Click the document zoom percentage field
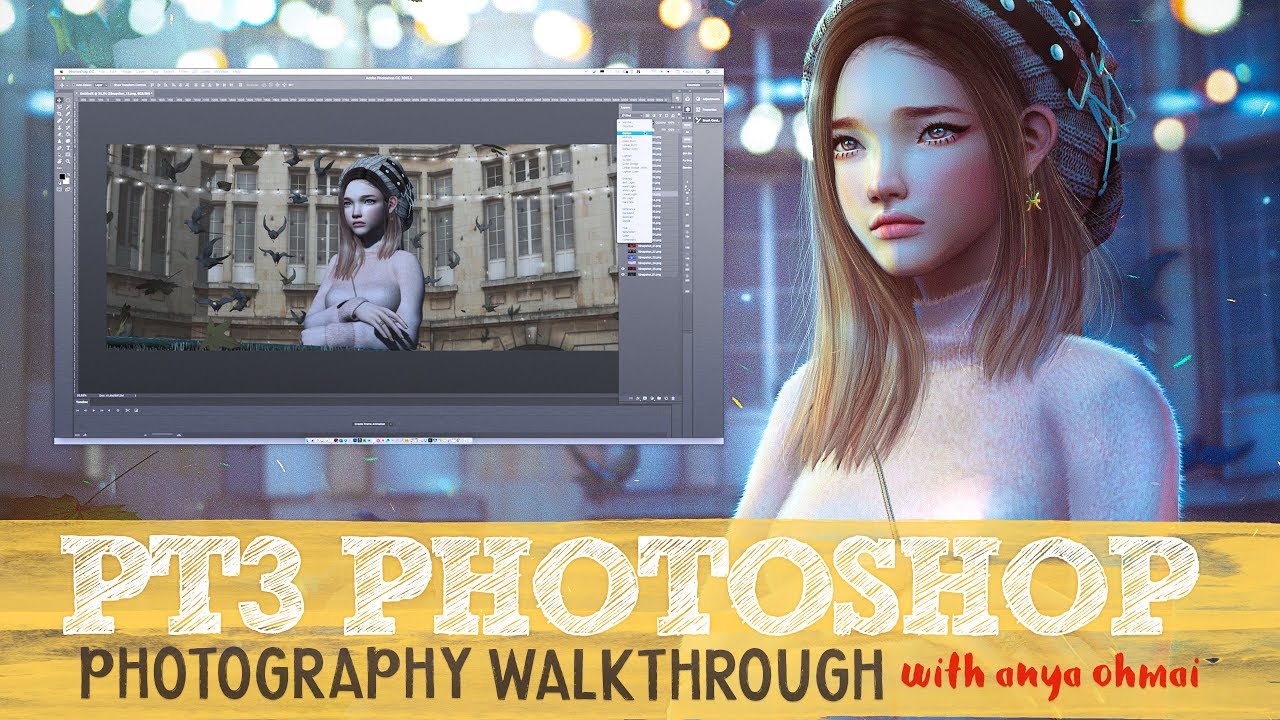 (x=82, y=395)
